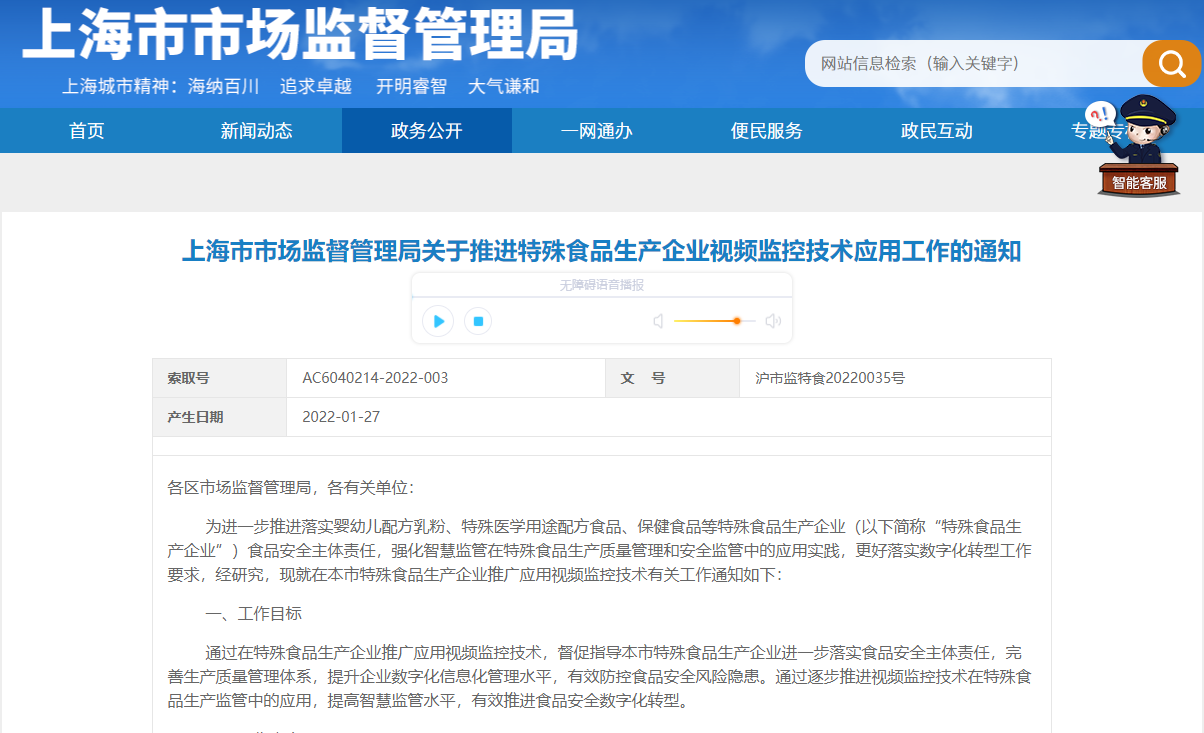Click the city spirit slogan 海纳百川

224,86
